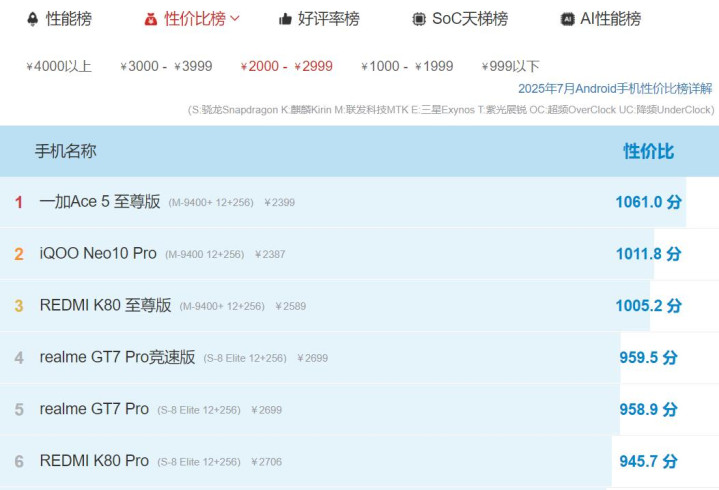Open the realme GT7 Pro竞速版 entry

[117, 357]
